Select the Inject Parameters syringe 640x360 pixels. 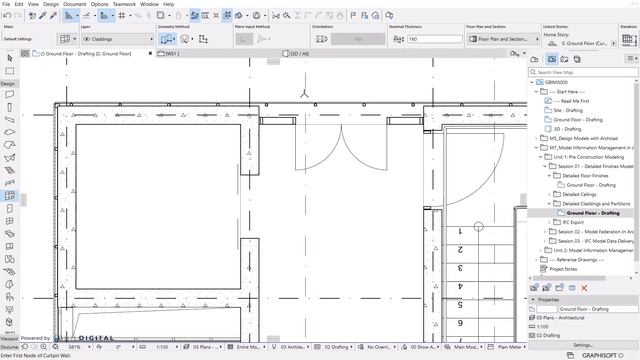click(x=53, y=16)
